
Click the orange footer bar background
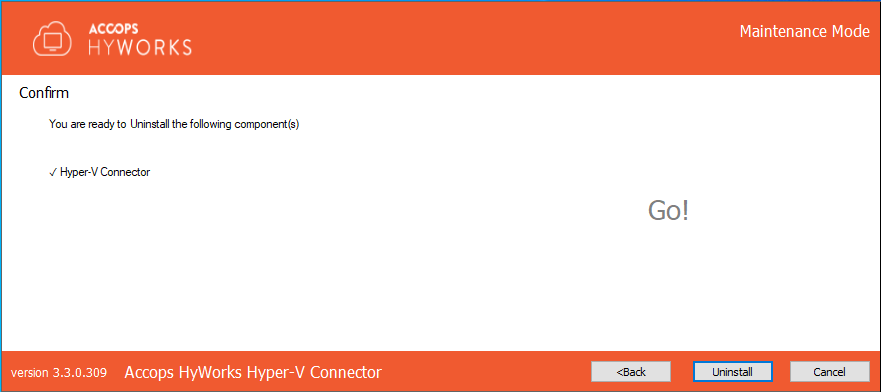tap(483, 372)
